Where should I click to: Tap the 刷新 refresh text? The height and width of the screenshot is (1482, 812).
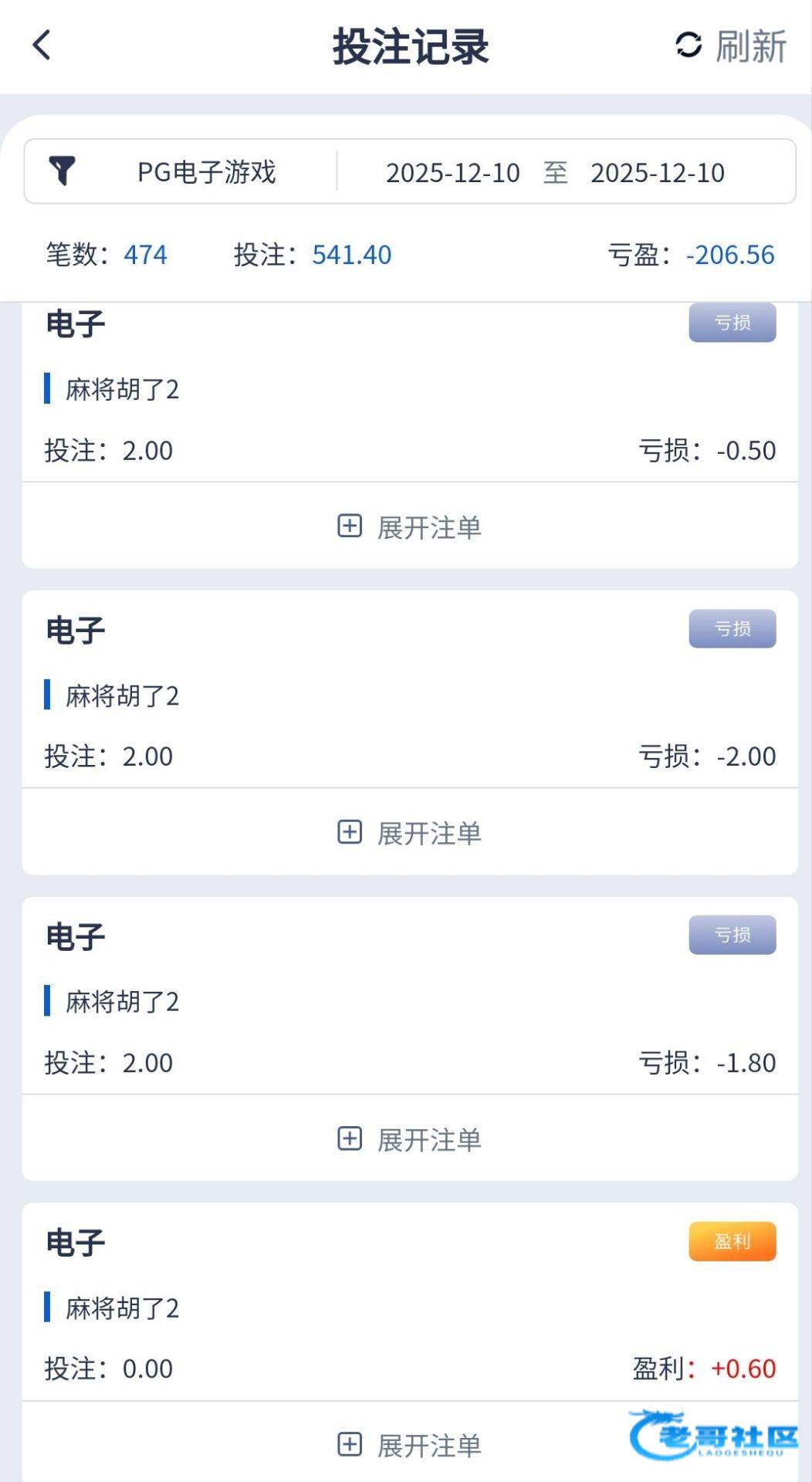(750, 46)
